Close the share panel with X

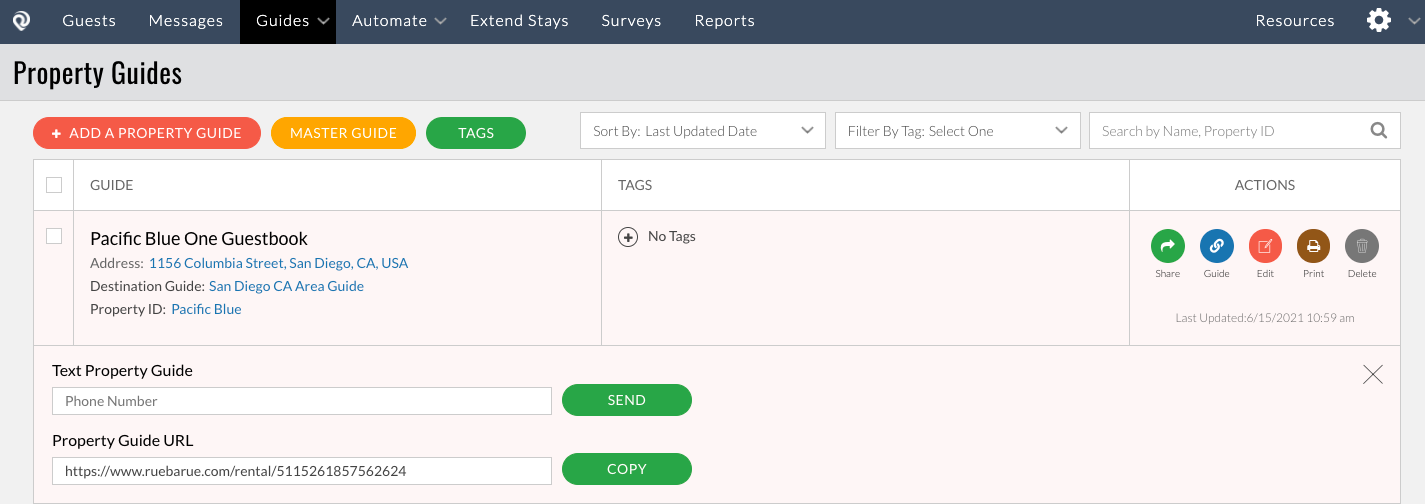click(1373, 375)
